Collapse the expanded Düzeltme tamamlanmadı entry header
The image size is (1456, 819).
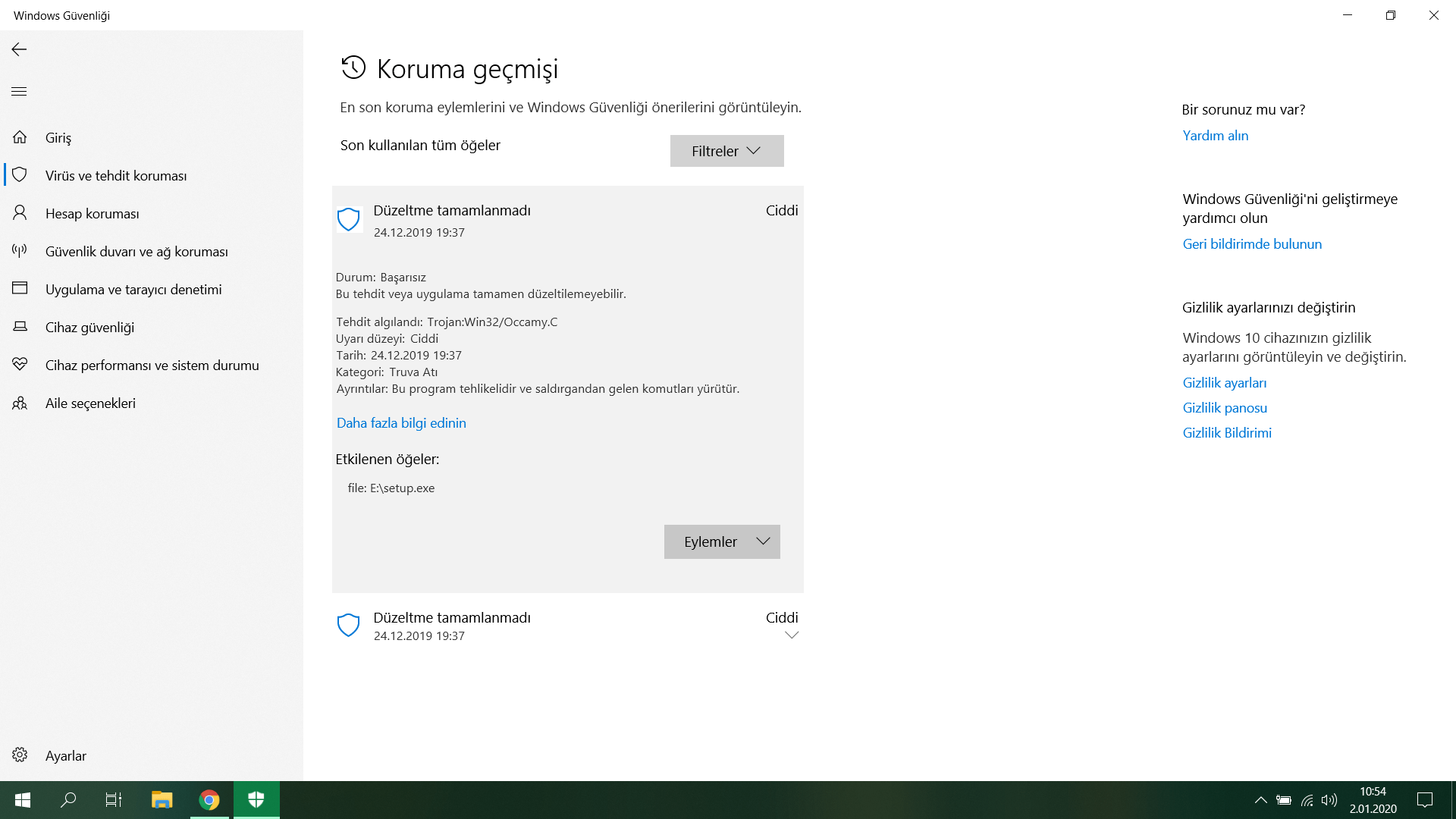pos(567,221)
